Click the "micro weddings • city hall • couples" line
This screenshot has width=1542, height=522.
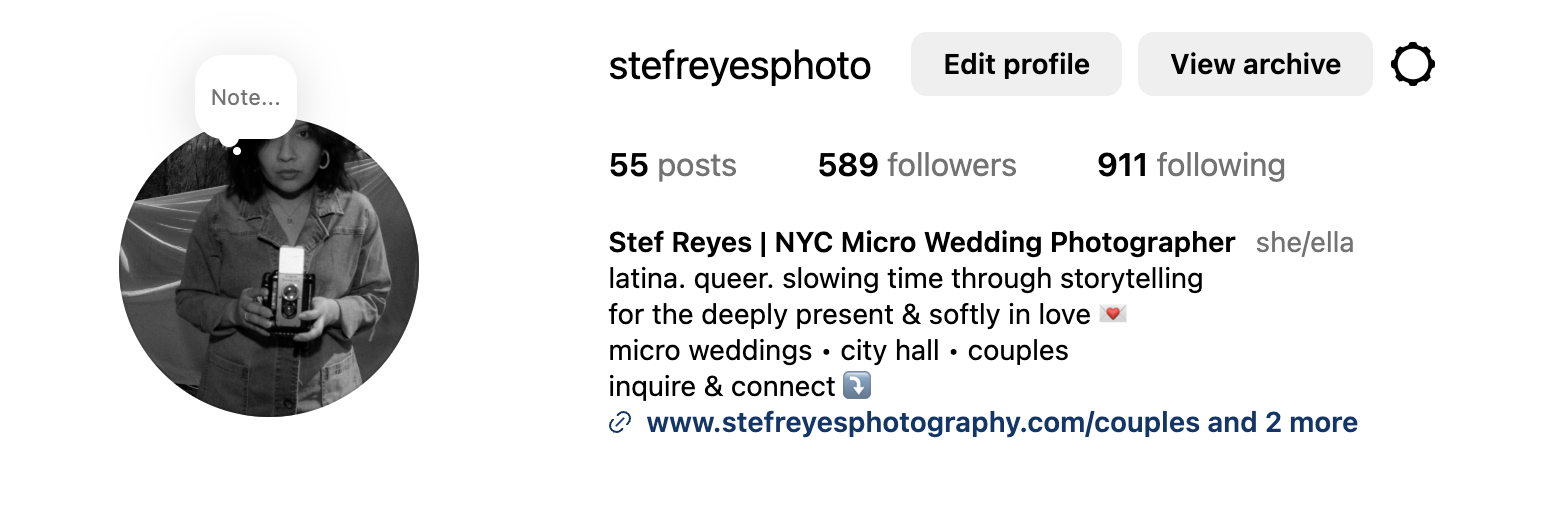838,351
